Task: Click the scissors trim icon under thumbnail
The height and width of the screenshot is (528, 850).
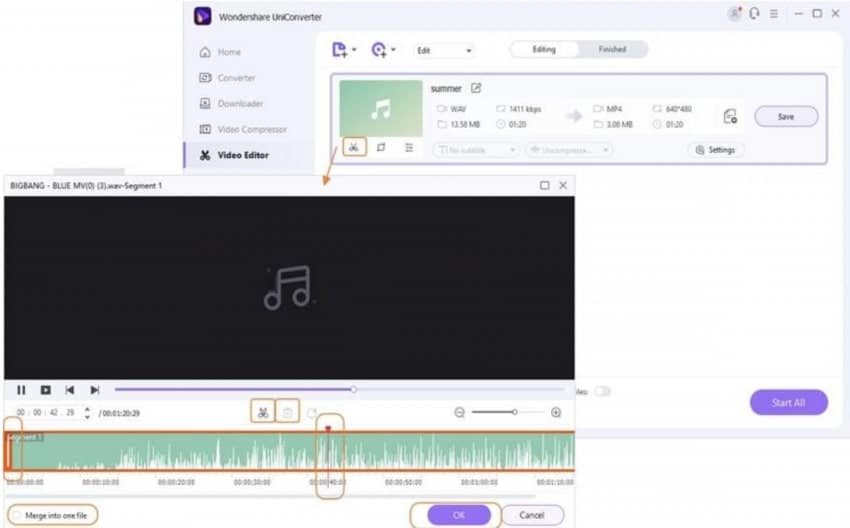Action: pyautogui.click(x=354, y=147)
